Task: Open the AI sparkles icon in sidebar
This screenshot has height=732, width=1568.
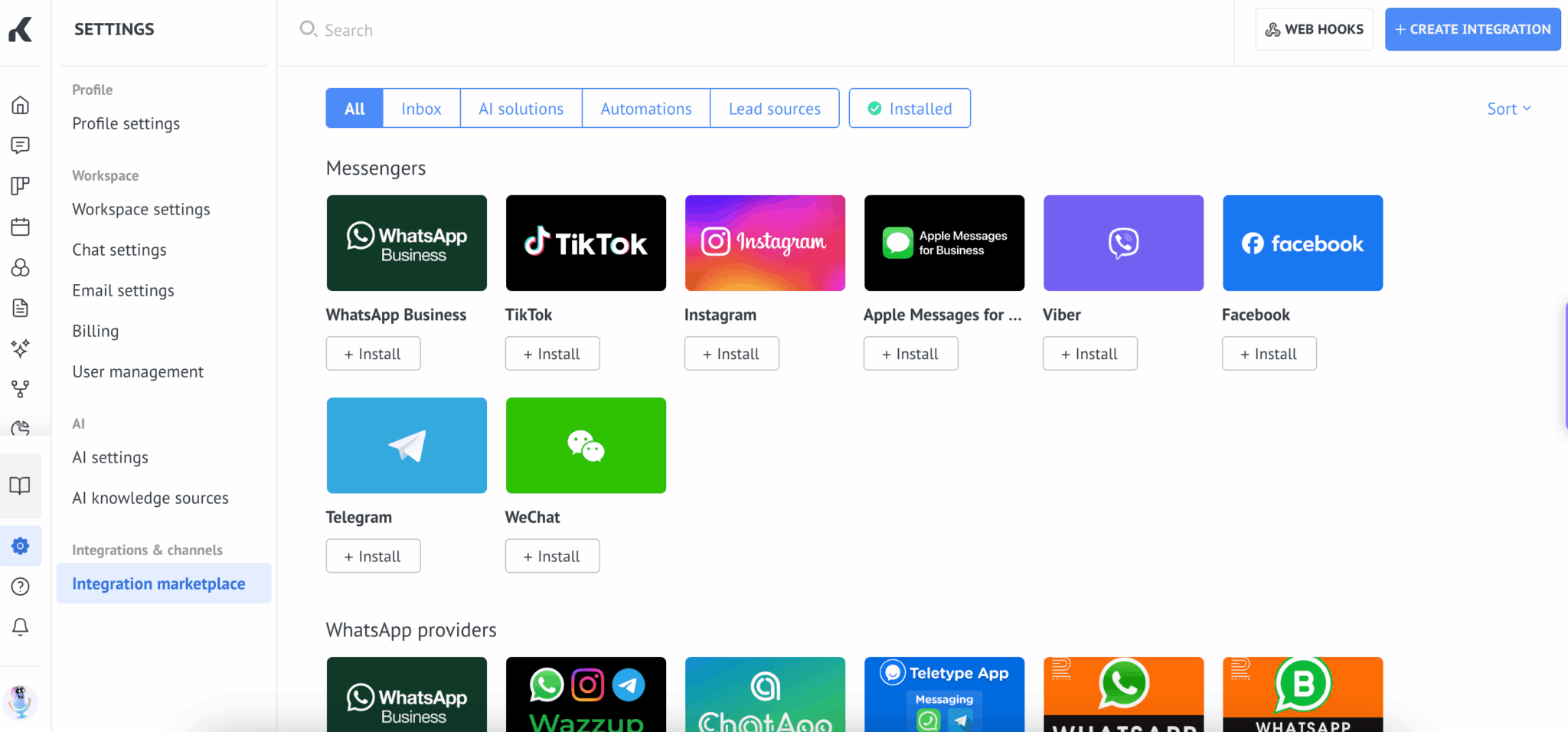Action: (21, 348)
